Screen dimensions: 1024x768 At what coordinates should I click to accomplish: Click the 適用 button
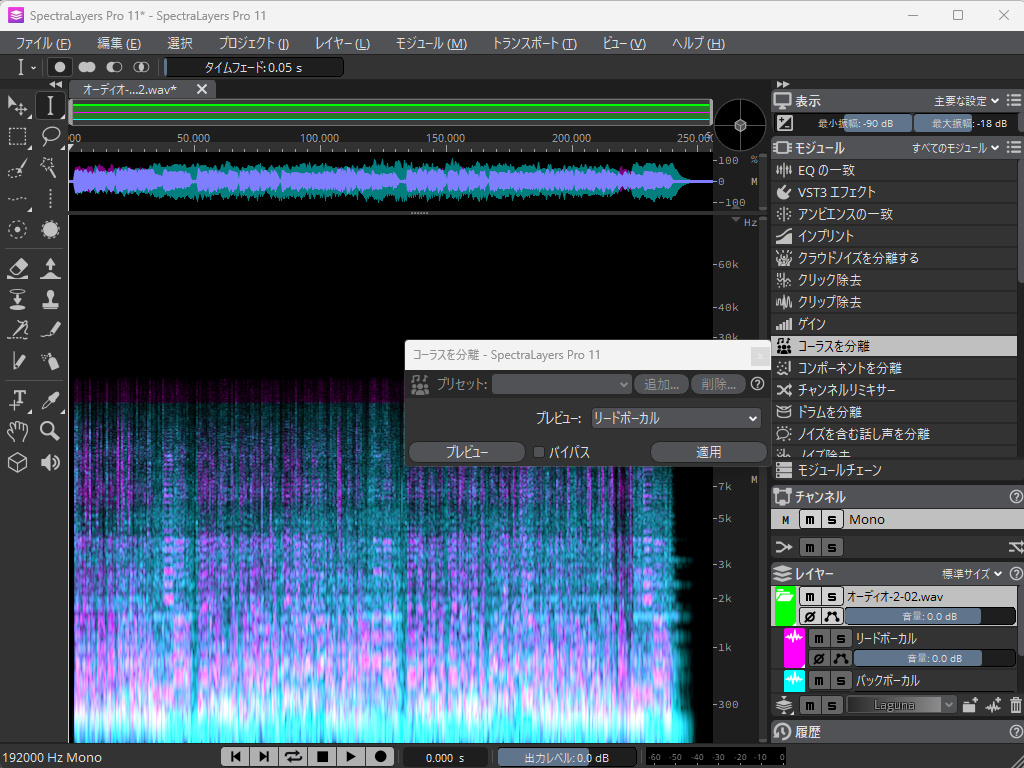click(709, 452)
